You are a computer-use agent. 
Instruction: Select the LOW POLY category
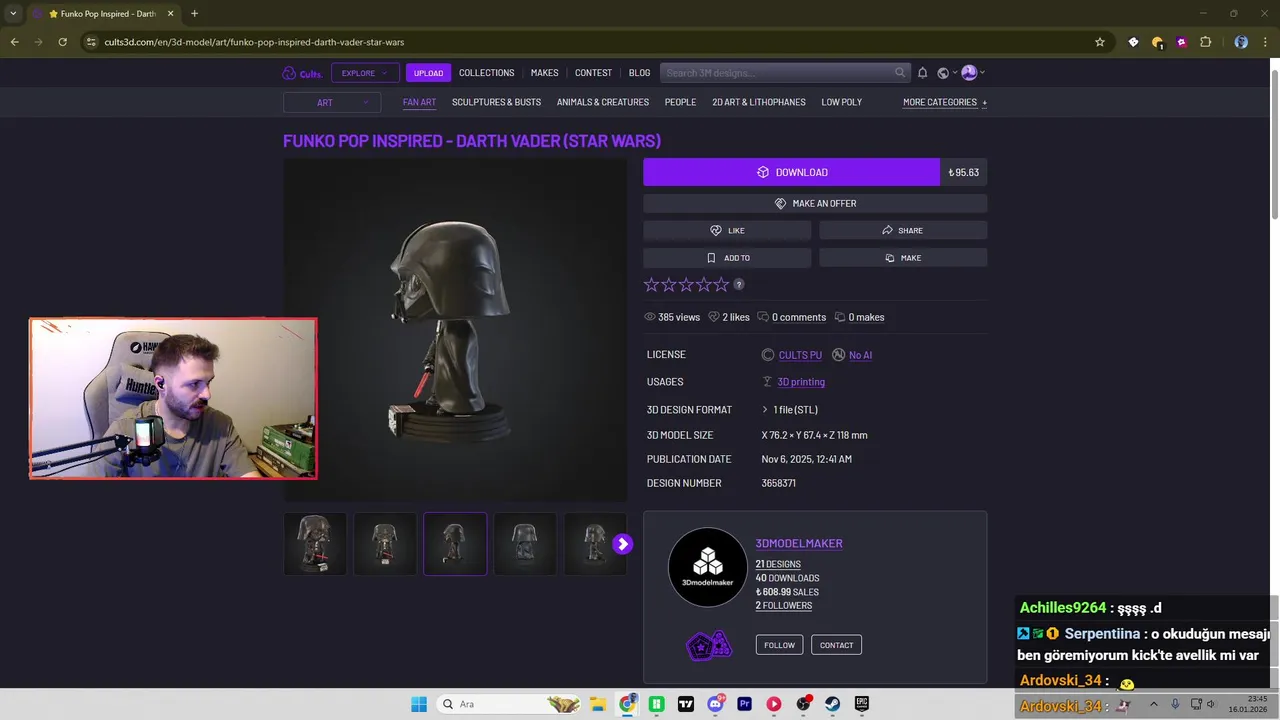[841, 102]
